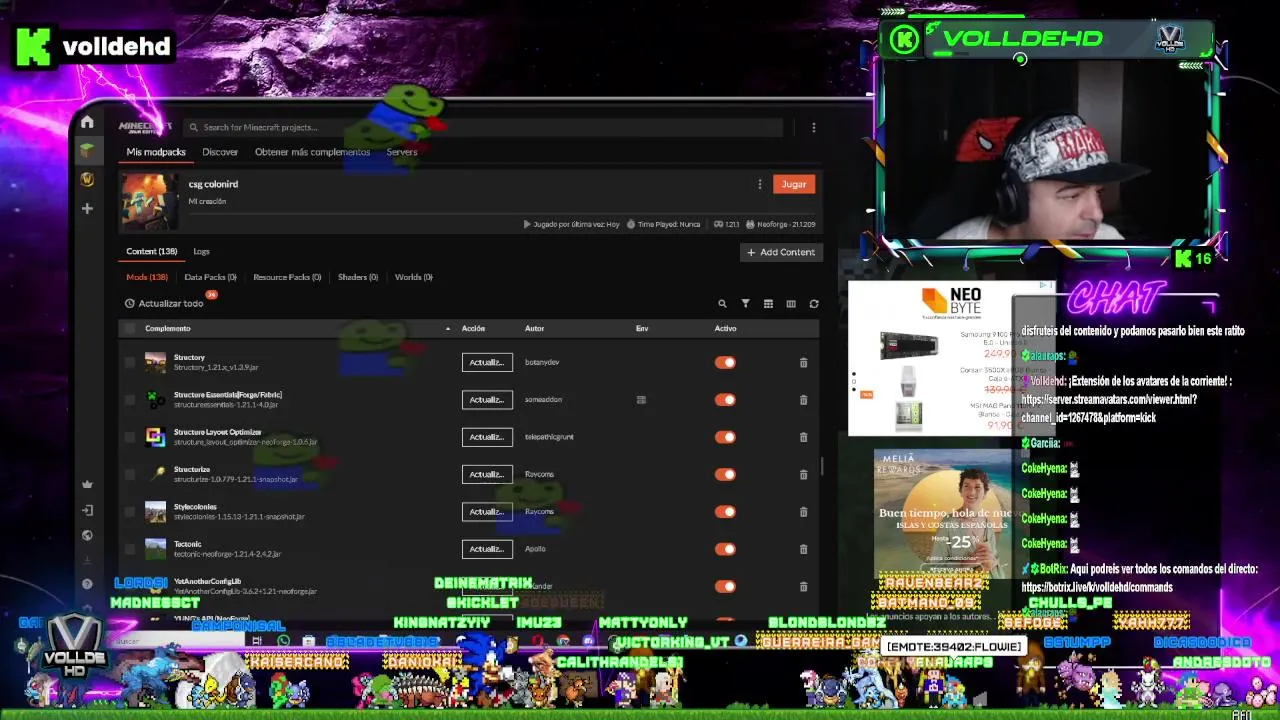Open the NEO BYTE advertisement
The image size is (1280, 720).
(951, 358)
